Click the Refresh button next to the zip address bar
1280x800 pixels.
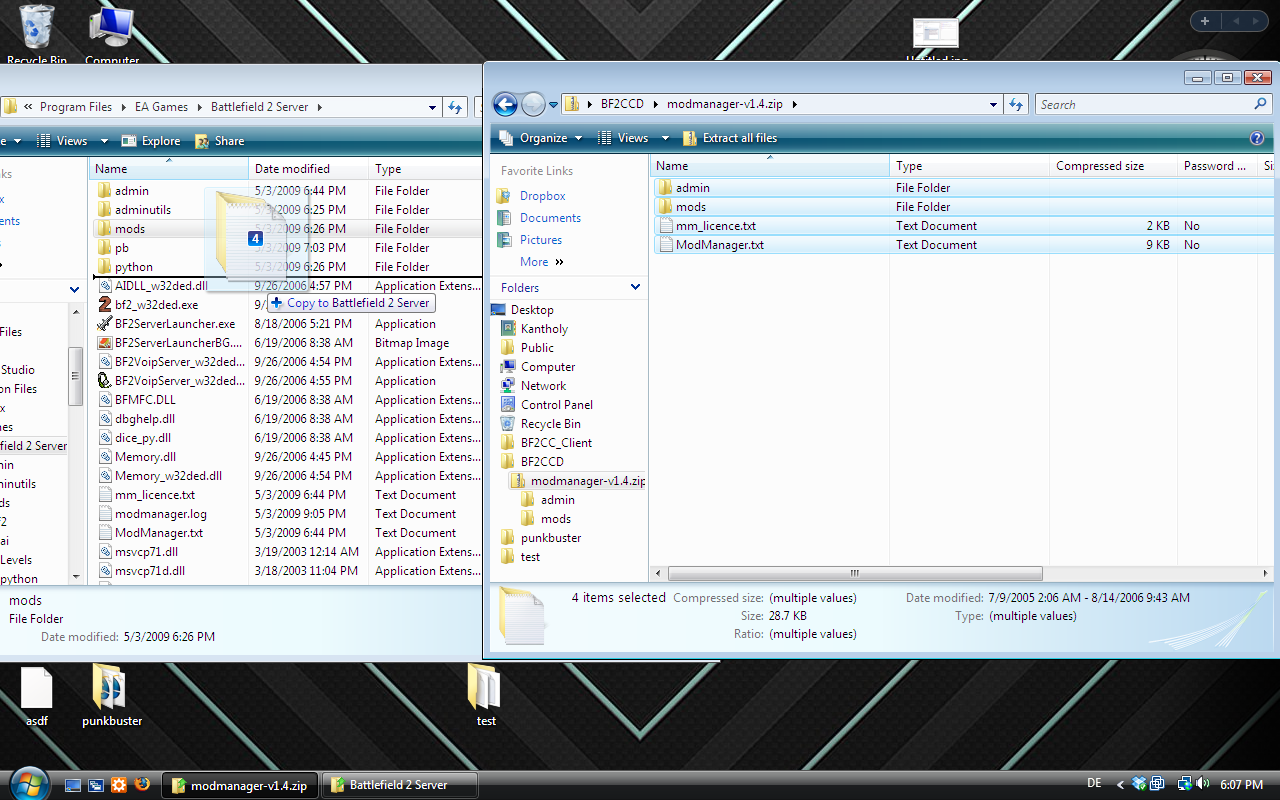1017,104
